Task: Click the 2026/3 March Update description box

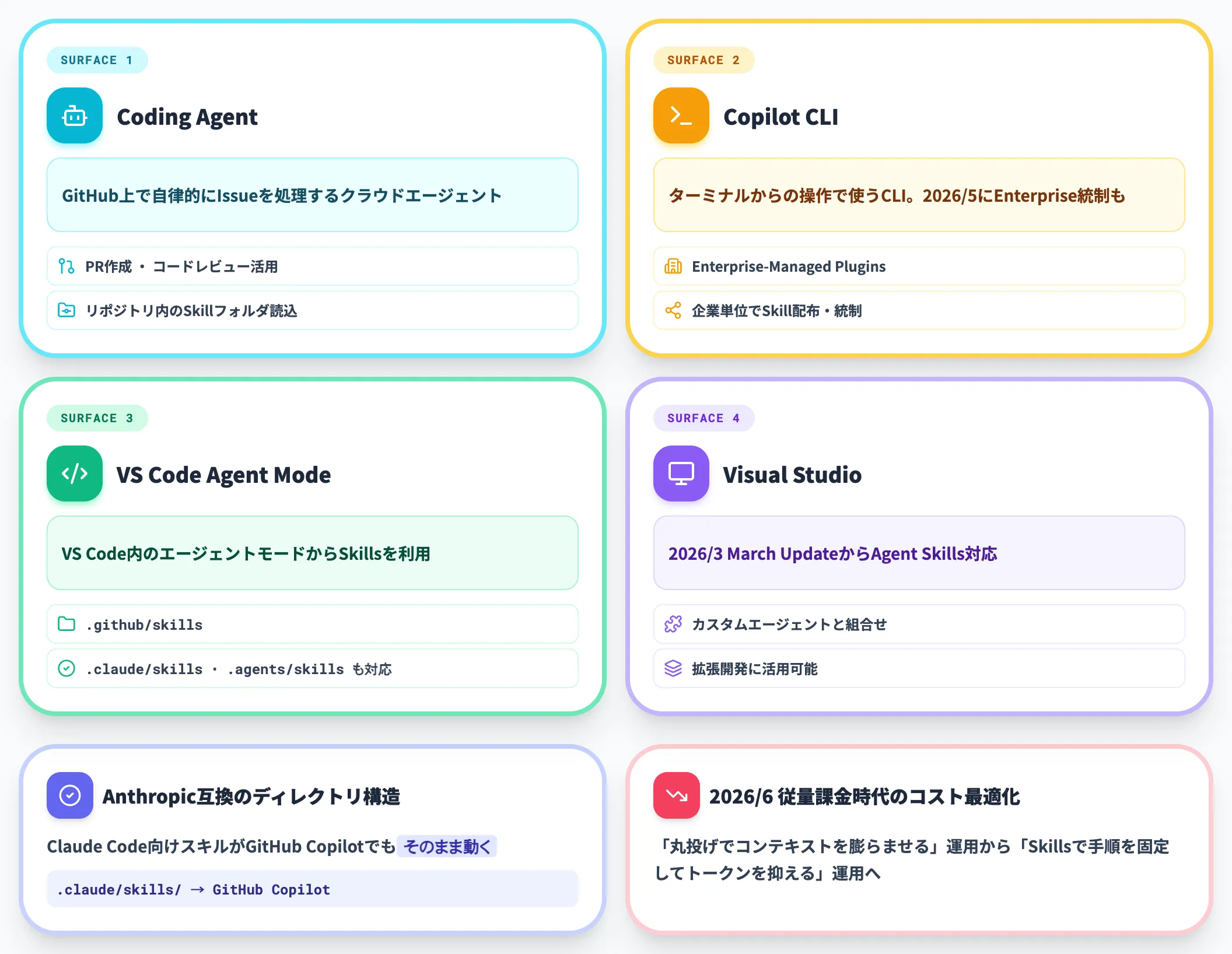Action: point(919,553)
